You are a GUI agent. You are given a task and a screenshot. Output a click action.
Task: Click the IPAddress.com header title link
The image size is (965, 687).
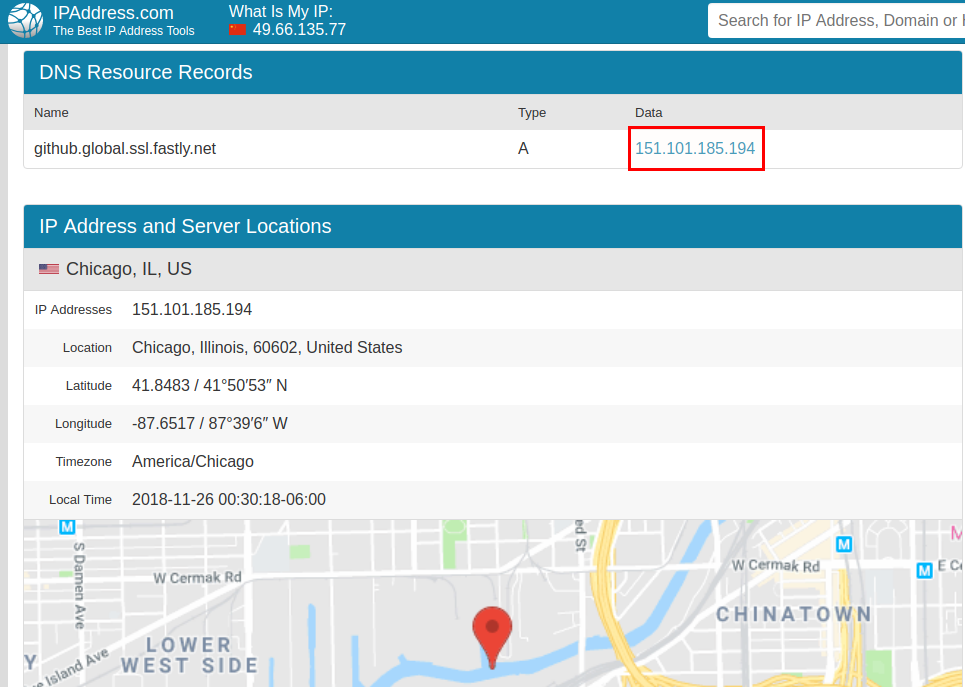click(113, 13)
